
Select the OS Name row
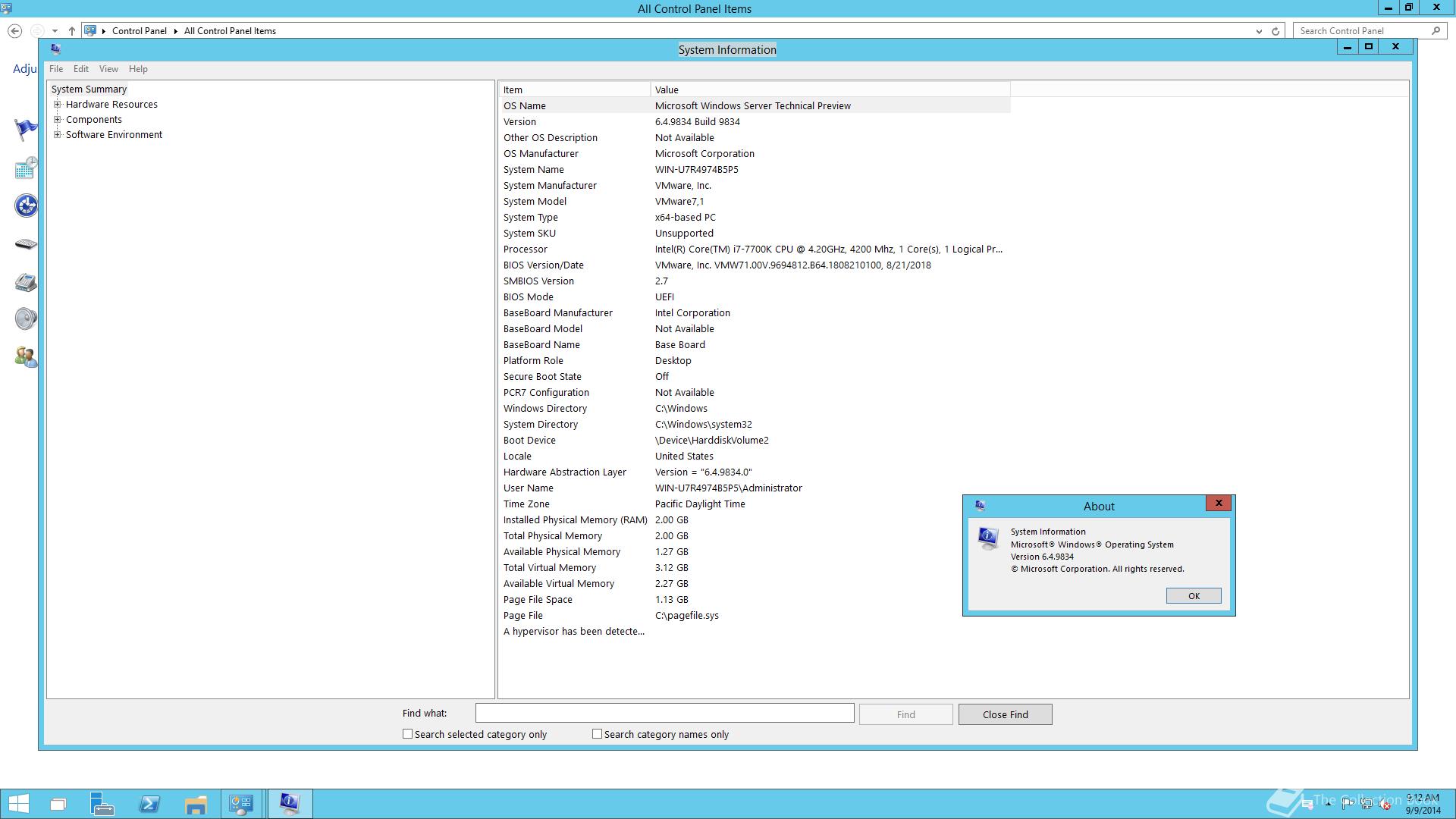point(755,106)
